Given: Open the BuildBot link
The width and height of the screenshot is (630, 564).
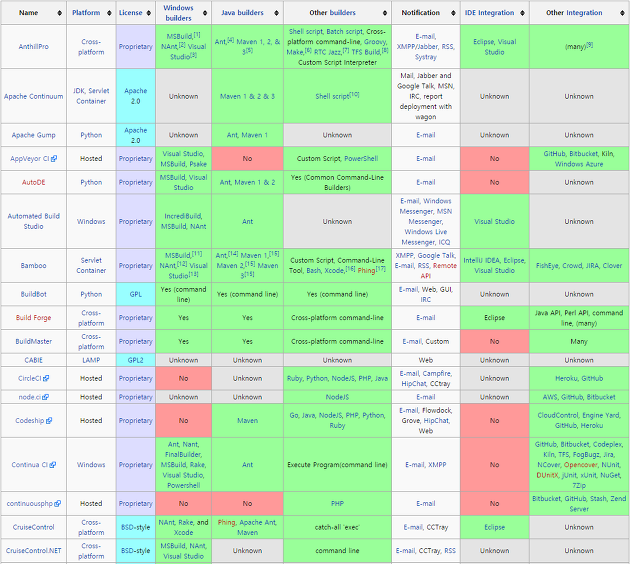Looking at the screenshot, I should 33,294.
